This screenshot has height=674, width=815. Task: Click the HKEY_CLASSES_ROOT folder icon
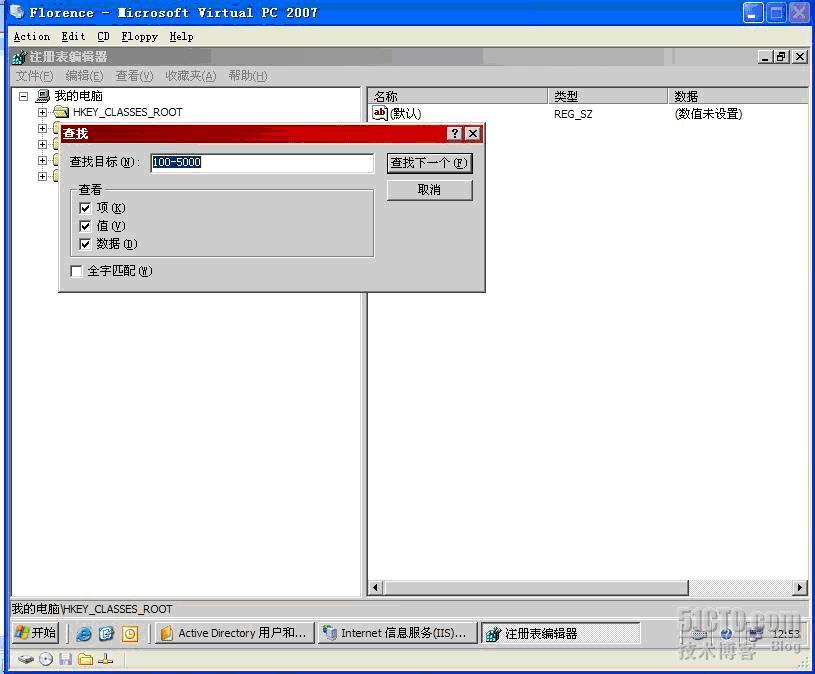[61, 112]
